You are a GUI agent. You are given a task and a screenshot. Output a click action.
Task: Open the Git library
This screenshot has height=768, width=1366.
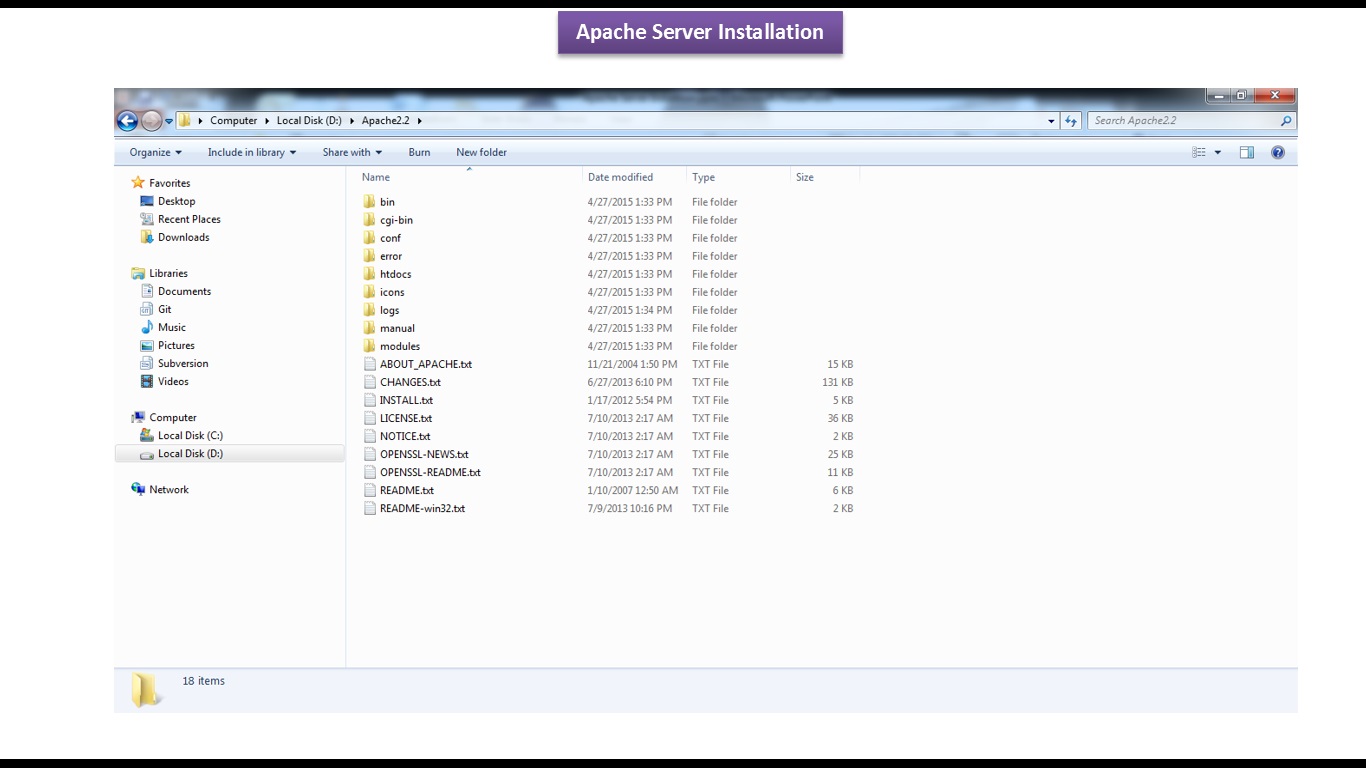click(165, 310)
